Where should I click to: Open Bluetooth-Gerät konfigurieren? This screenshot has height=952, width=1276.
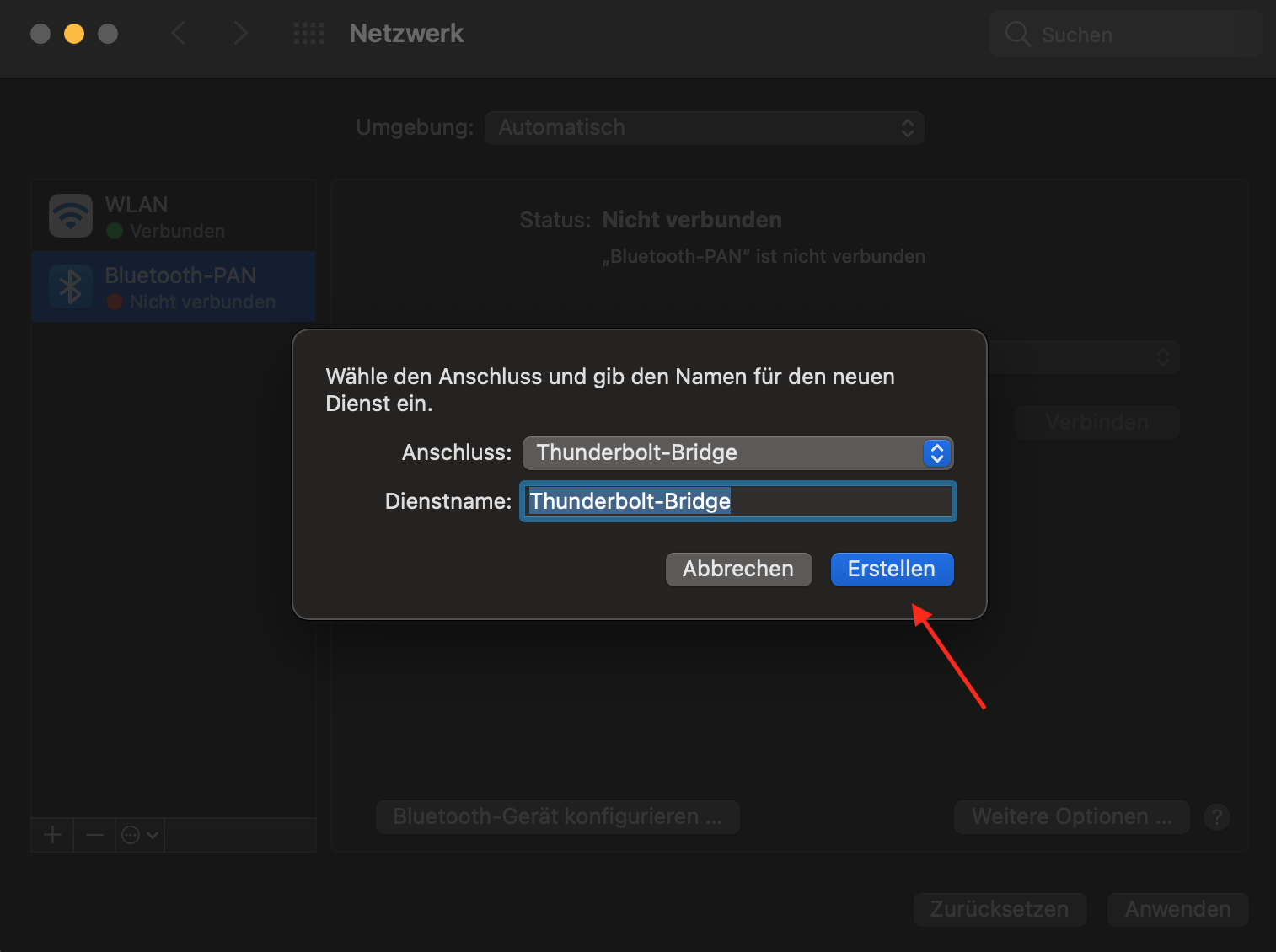point(558,817)
